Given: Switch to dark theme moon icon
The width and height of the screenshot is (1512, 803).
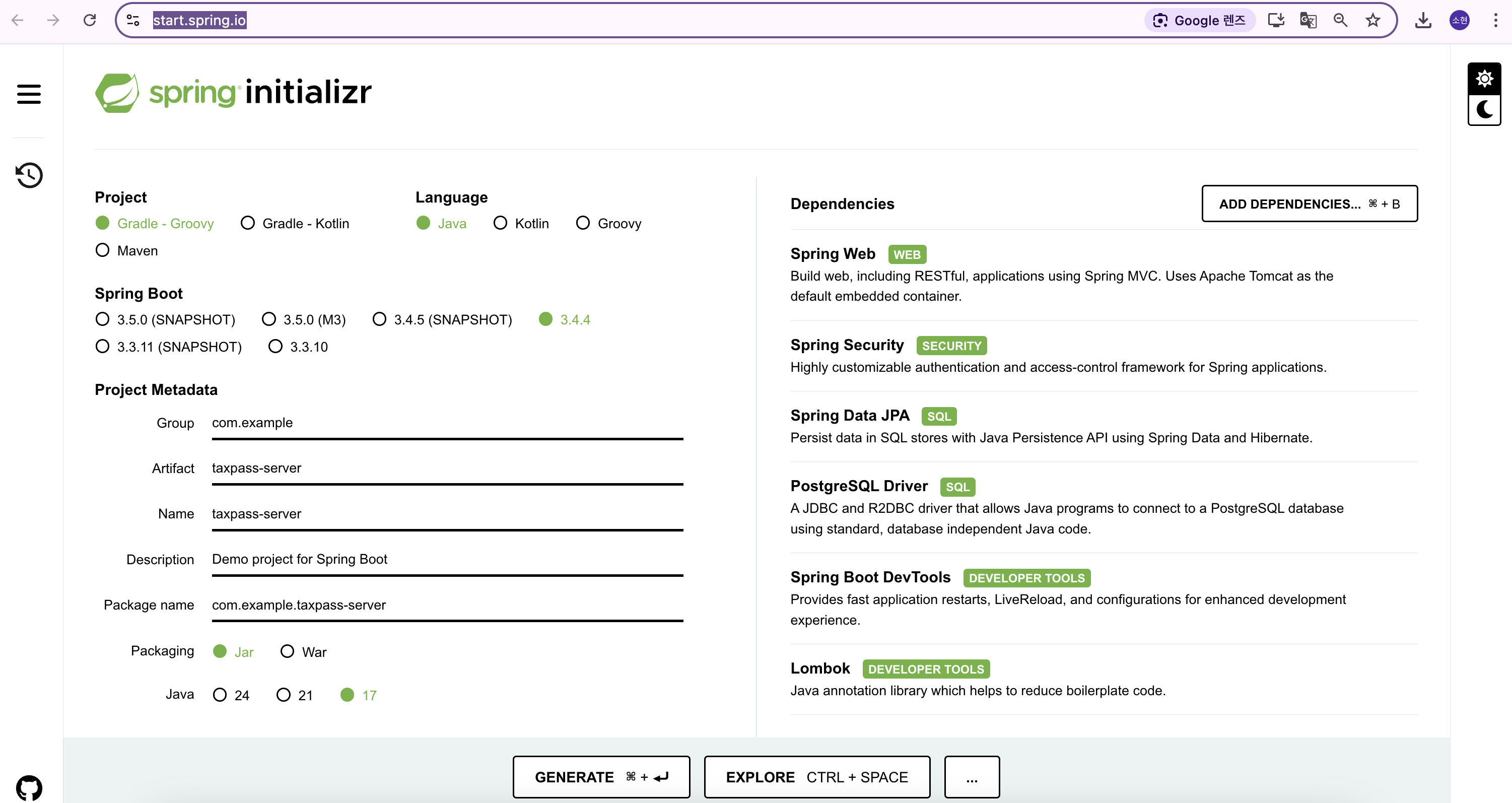Looking at the screenshot, I should 1484,110.
